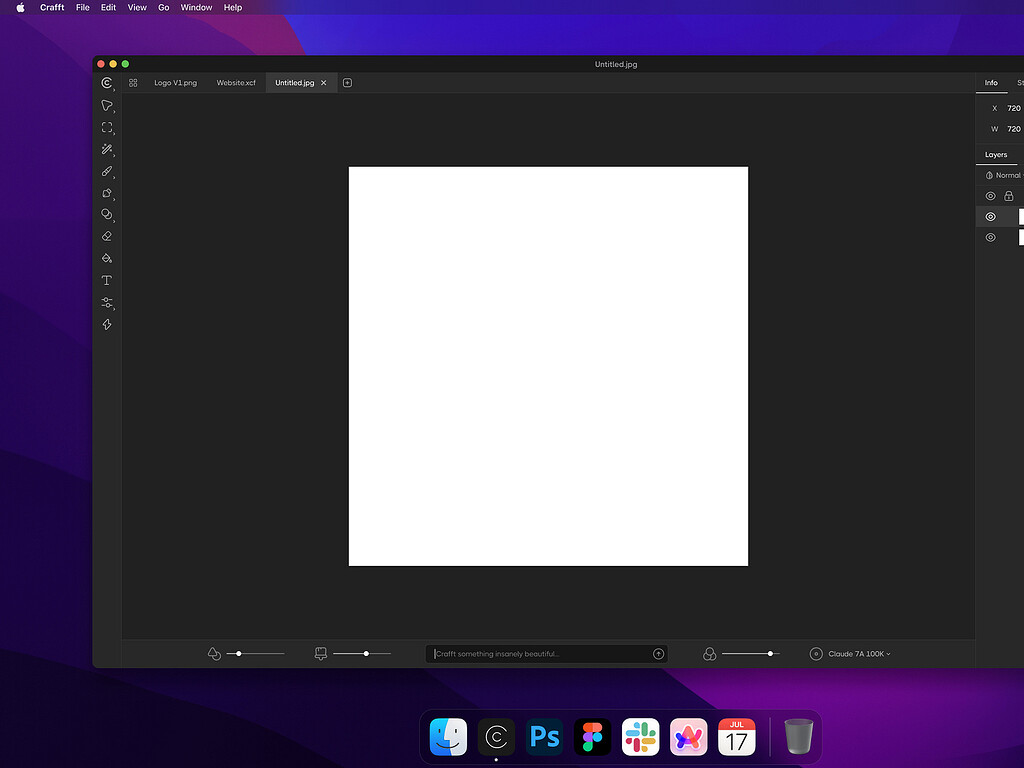This screenshot has height=768, width=1024.
Task: Select the Pencil tool
Action: click(107, 171)
